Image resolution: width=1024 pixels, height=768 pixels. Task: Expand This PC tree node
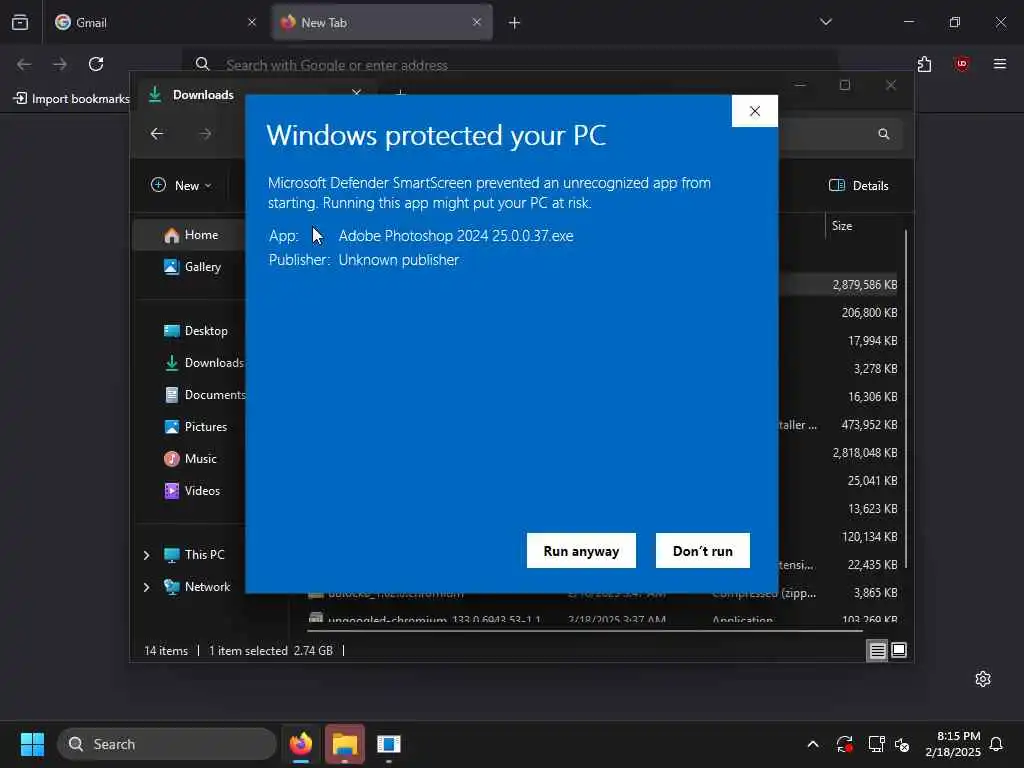tap(146, 554)
